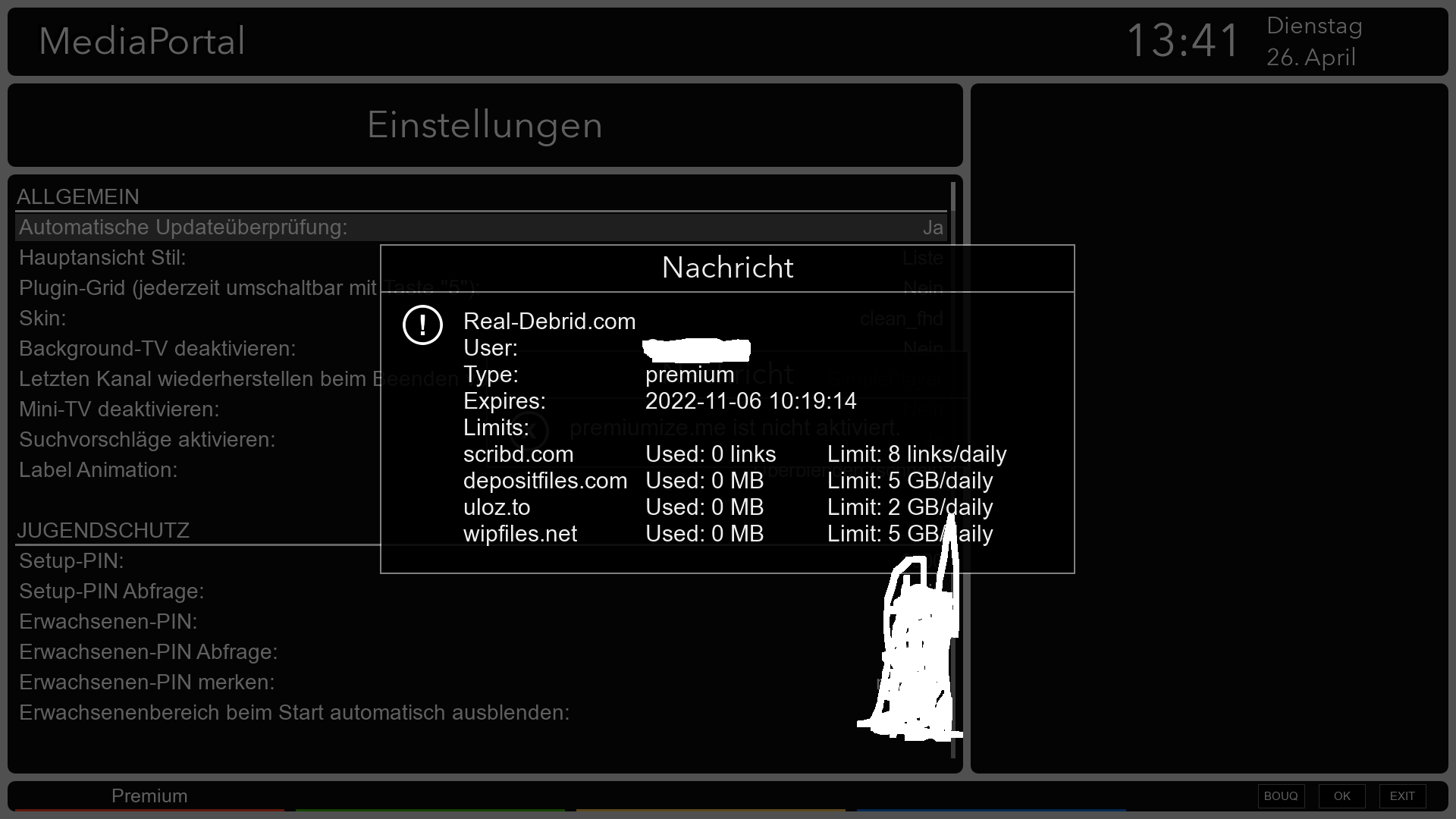This screenshot has width=1456, height=819.
Task: Click the Einstellungen heading
Action: coord(485,125)
